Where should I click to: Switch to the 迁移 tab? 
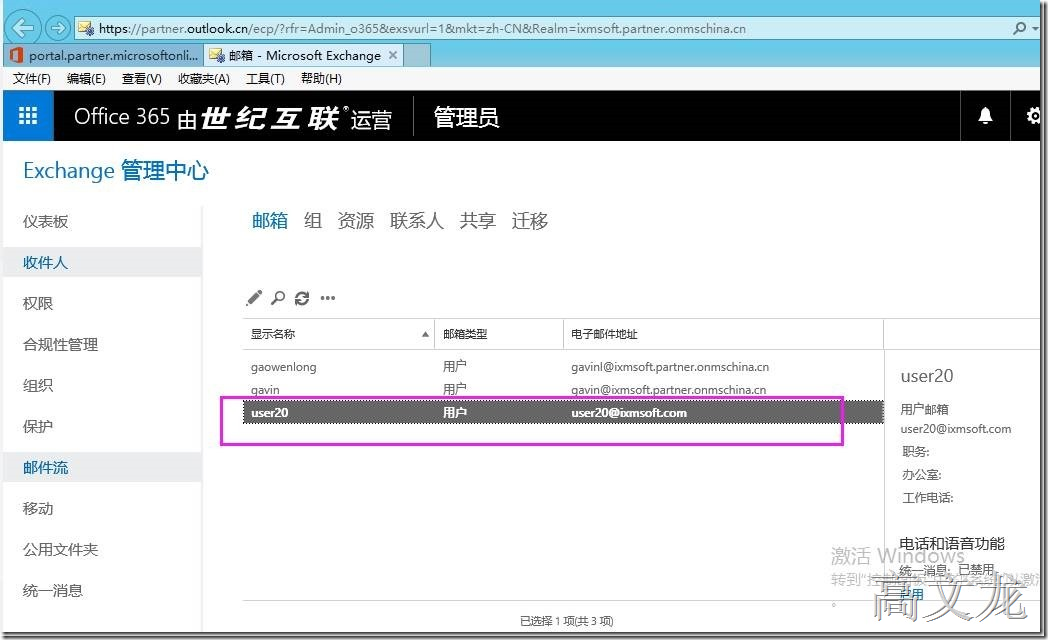coord(530,220)
